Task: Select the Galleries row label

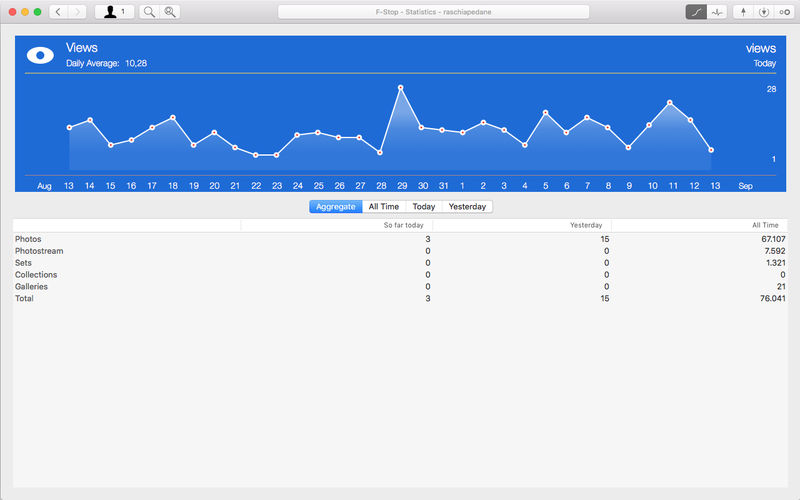Action: [31, 287]
